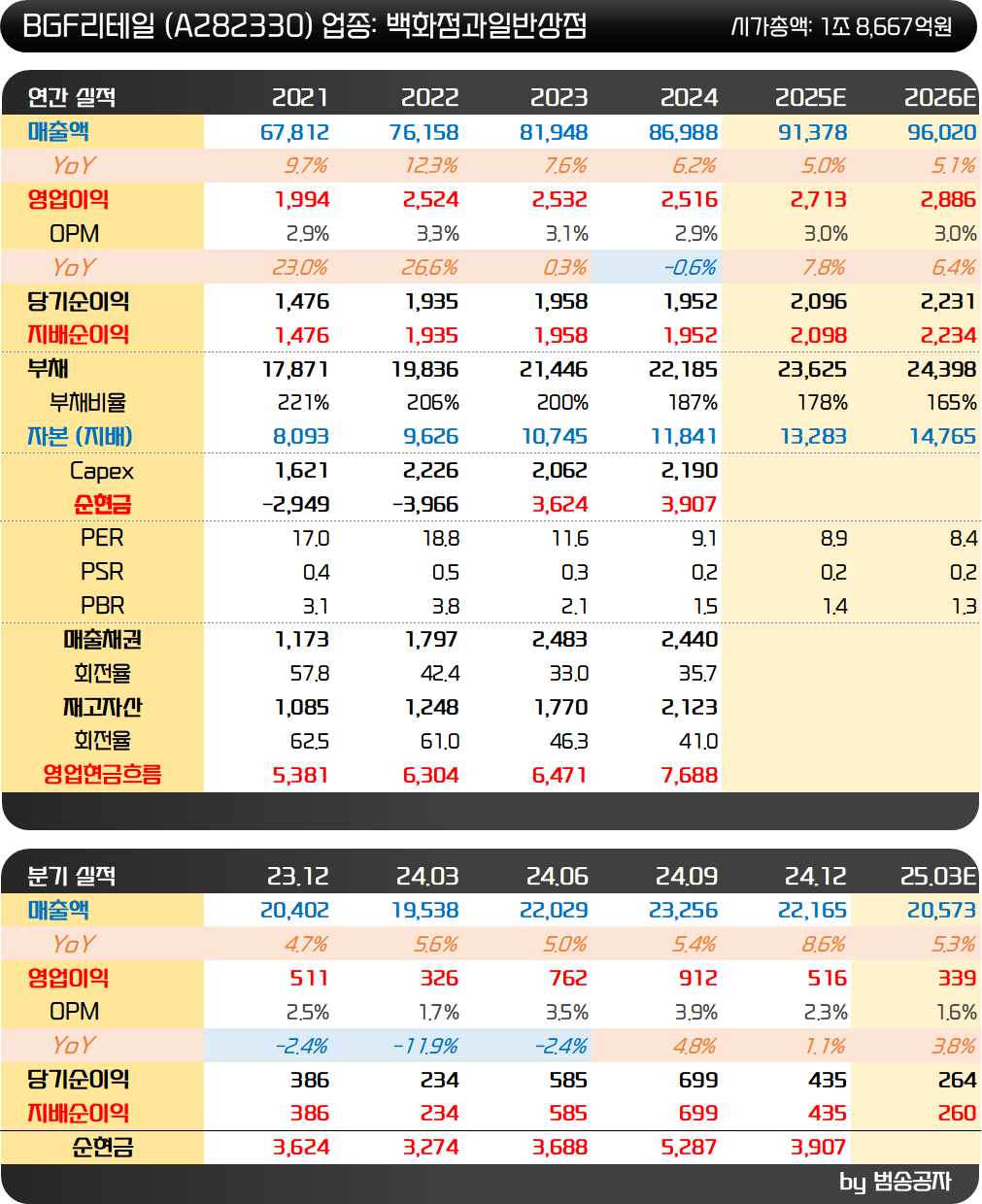Select 당기순이익 value 2,096
The image size is (982, 1204).
click(x=819, y=301)
